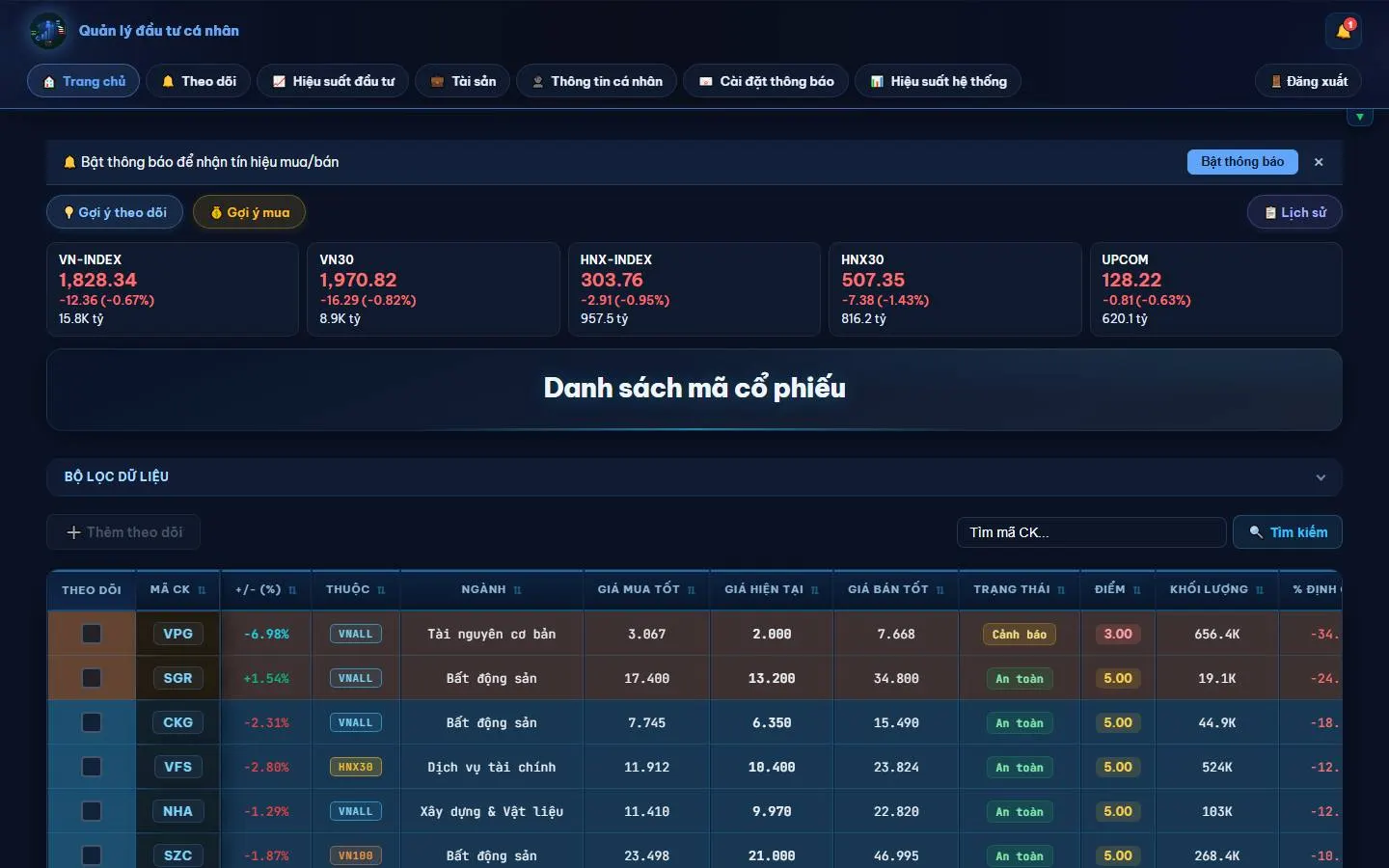Sort by the Mã CK column icon
The width and height of the screenshot is (1389, 868).
[202, 590]
